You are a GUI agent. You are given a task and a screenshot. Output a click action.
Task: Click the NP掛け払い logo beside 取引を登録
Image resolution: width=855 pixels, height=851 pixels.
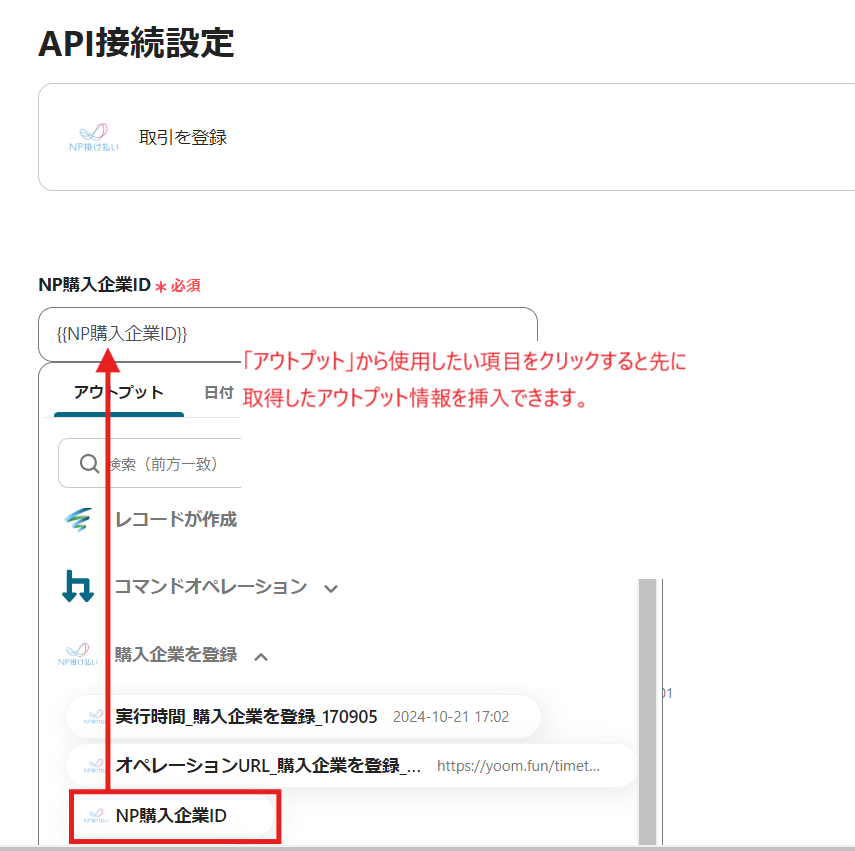(93, 138)
